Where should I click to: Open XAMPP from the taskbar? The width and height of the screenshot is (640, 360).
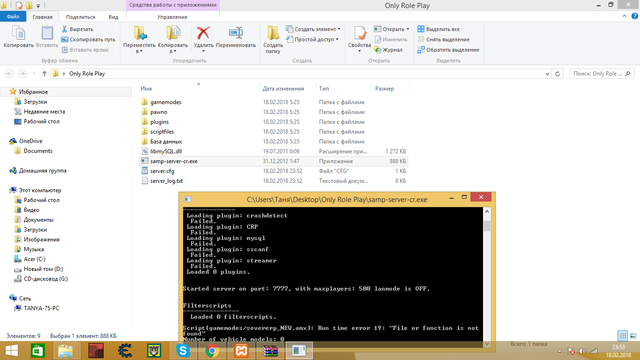(241, 351)
